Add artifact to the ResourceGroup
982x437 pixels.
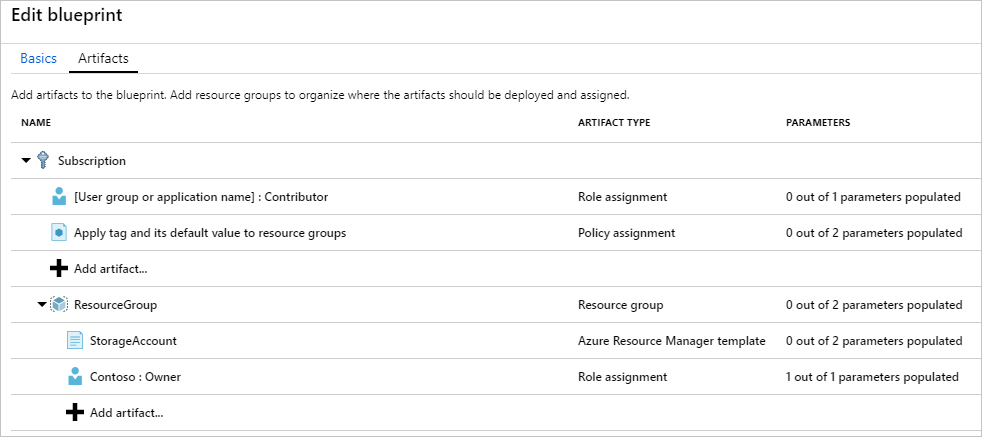point(126,412)
